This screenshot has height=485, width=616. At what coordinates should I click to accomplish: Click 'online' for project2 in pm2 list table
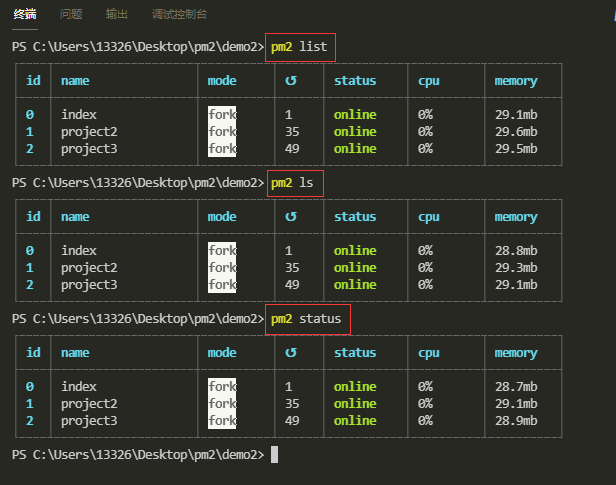pos(355,132)
